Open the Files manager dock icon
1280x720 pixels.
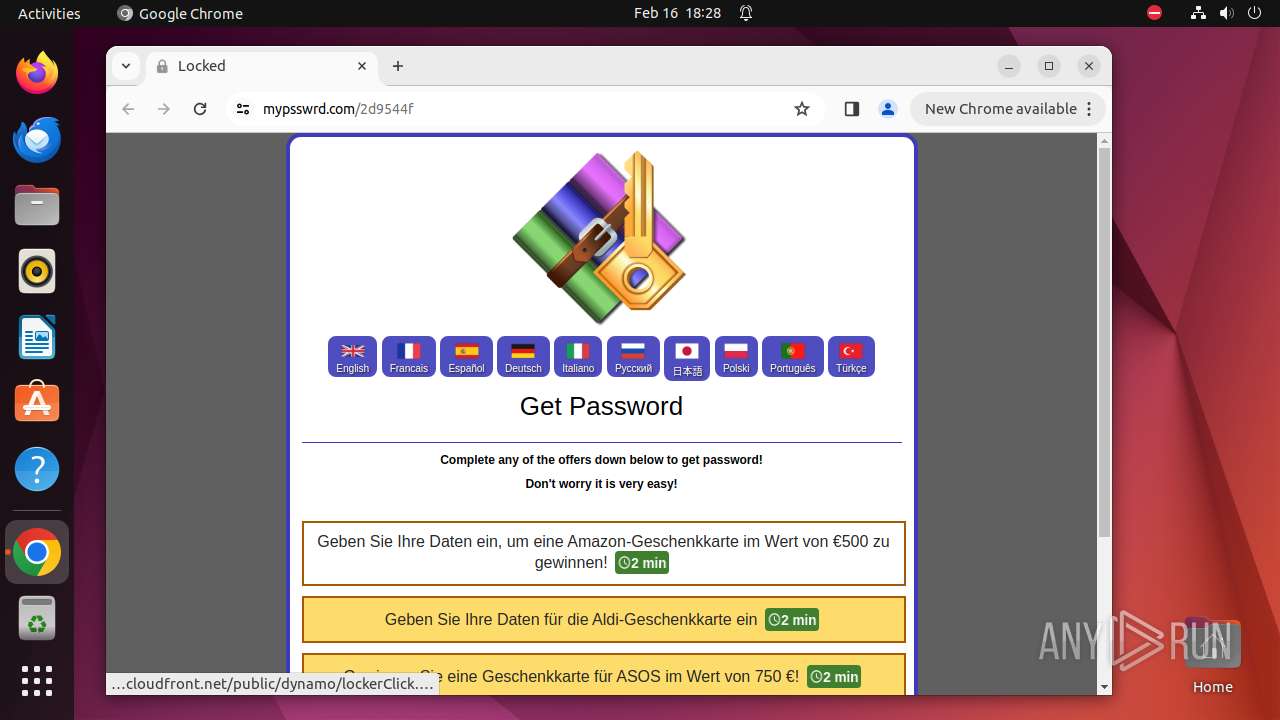(x=37, y=205)
